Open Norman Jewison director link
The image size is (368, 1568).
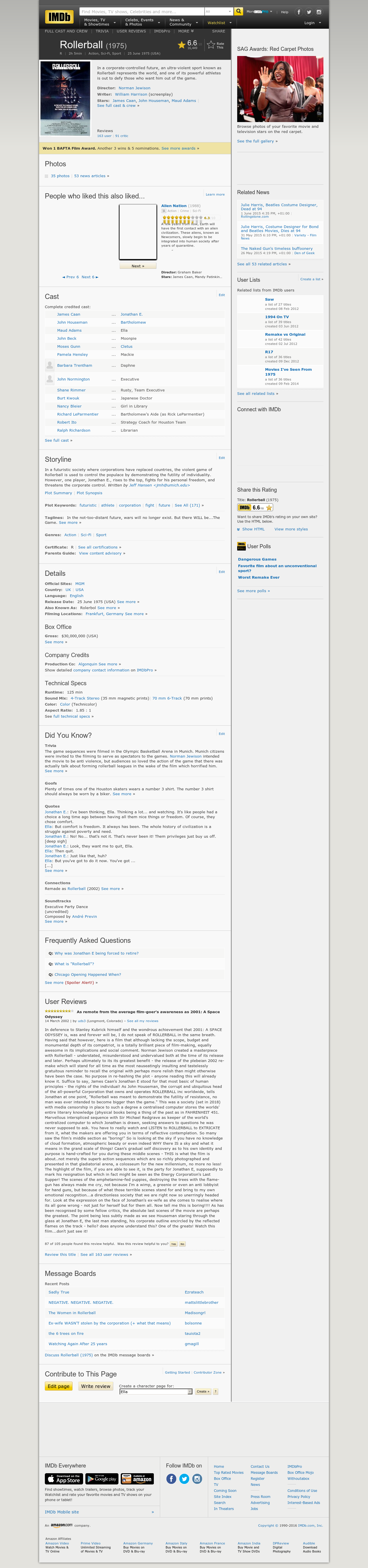pos(134,88)
